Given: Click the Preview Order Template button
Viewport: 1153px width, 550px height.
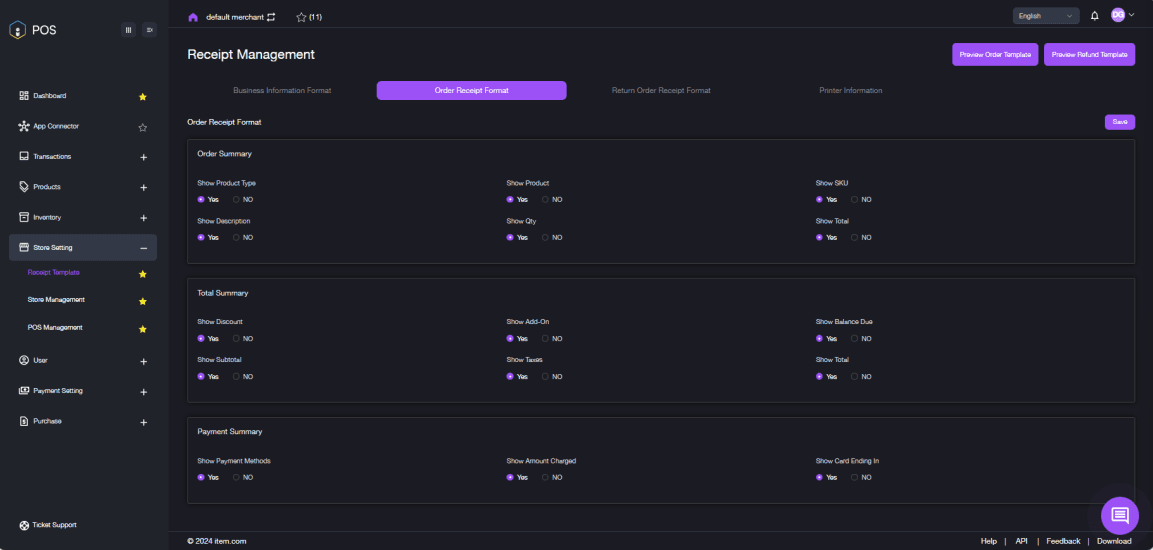Looking at the screenshot, I should [995, 54].
